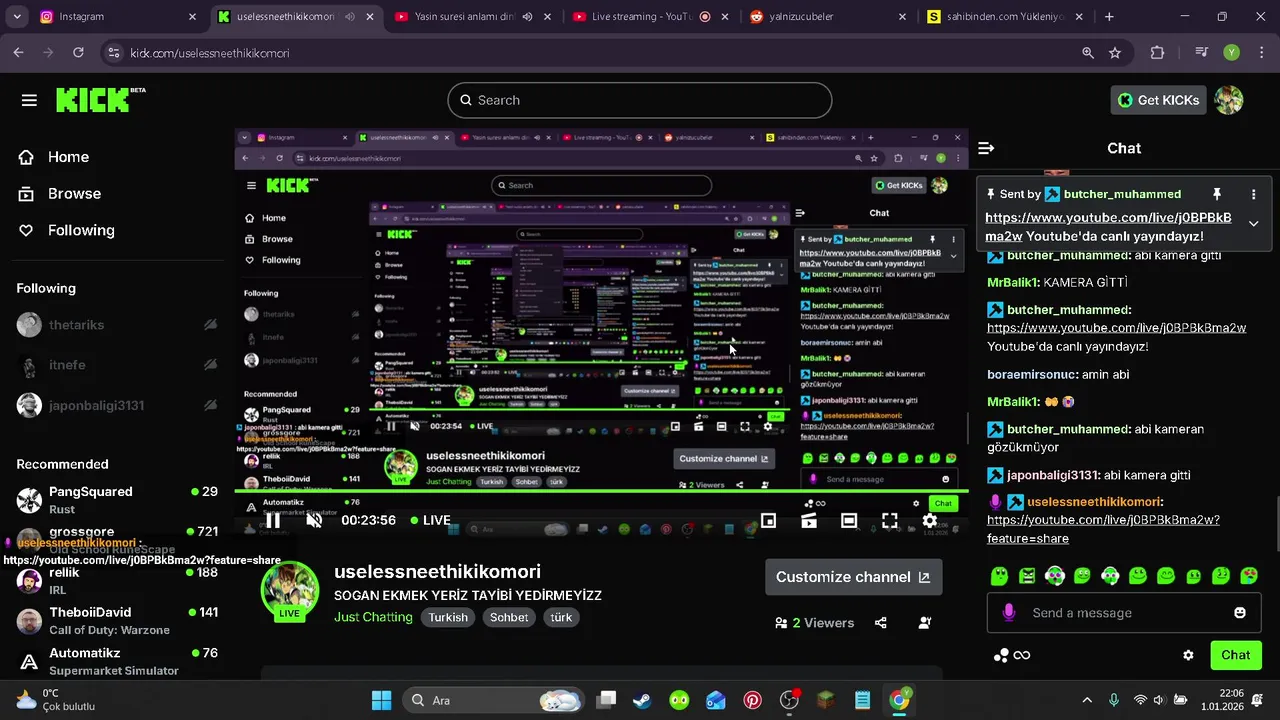Open the Chrome extensions puzzle icon
1280x720 pixels.
[1157, 53]
